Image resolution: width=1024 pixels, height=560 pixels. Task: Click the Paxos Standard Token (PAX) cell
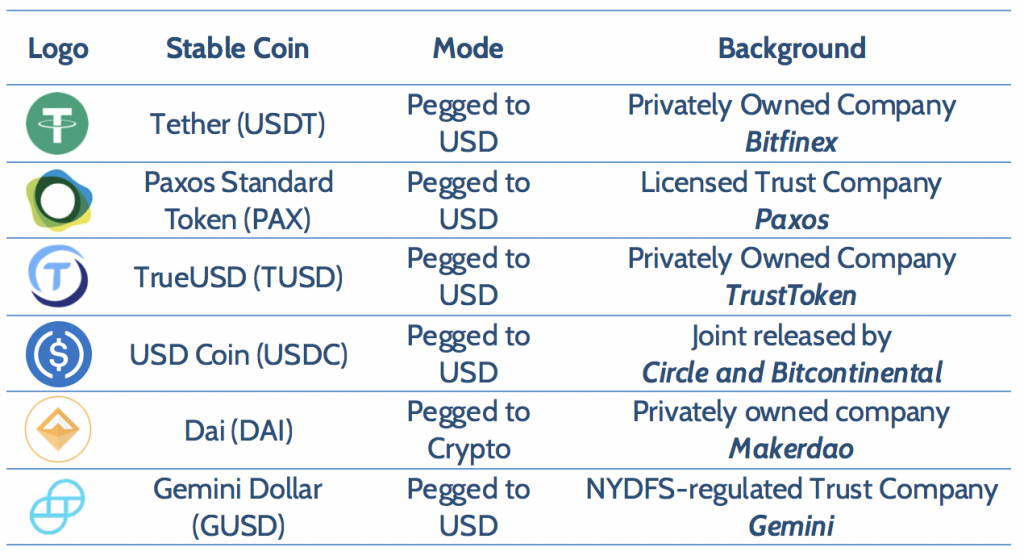pos(238,201)
